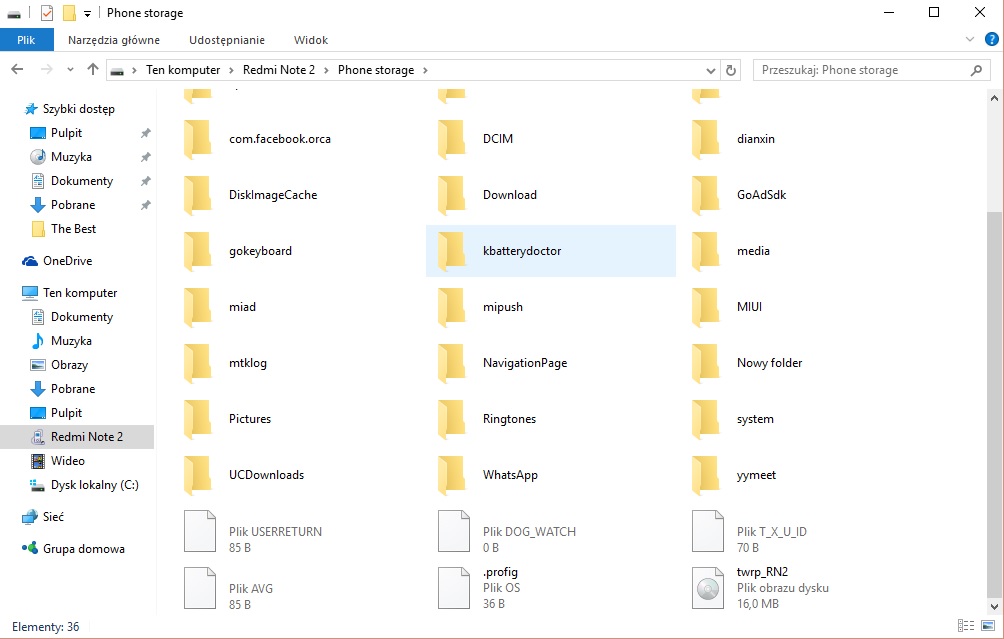Viewport: 1004px width, 639px height.
Task: Open the Help question mark icon
Action: pos(991,40)
